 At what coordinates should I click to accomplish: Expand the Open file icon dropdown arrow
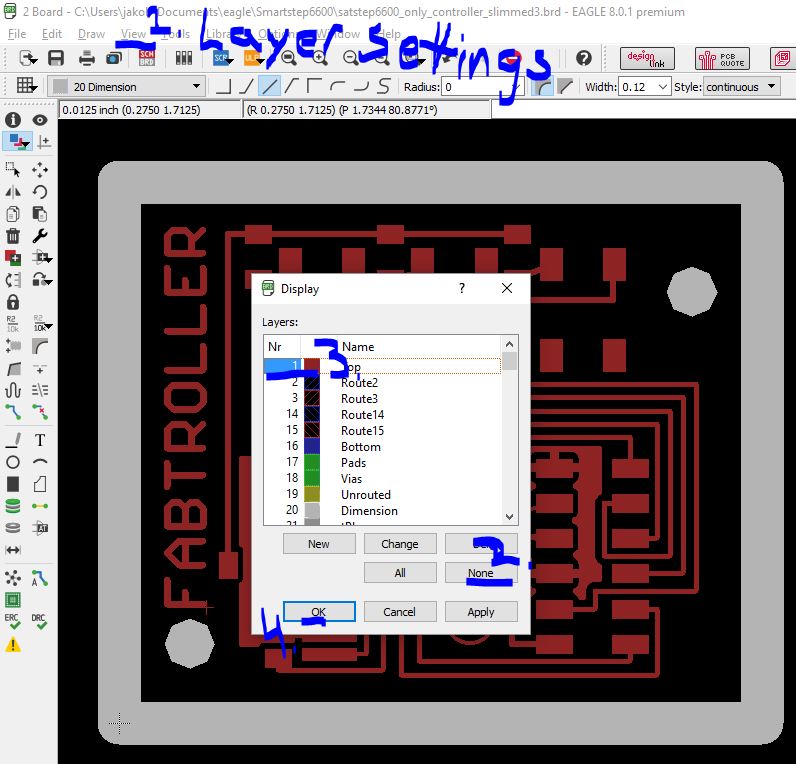tap(34, 61)
